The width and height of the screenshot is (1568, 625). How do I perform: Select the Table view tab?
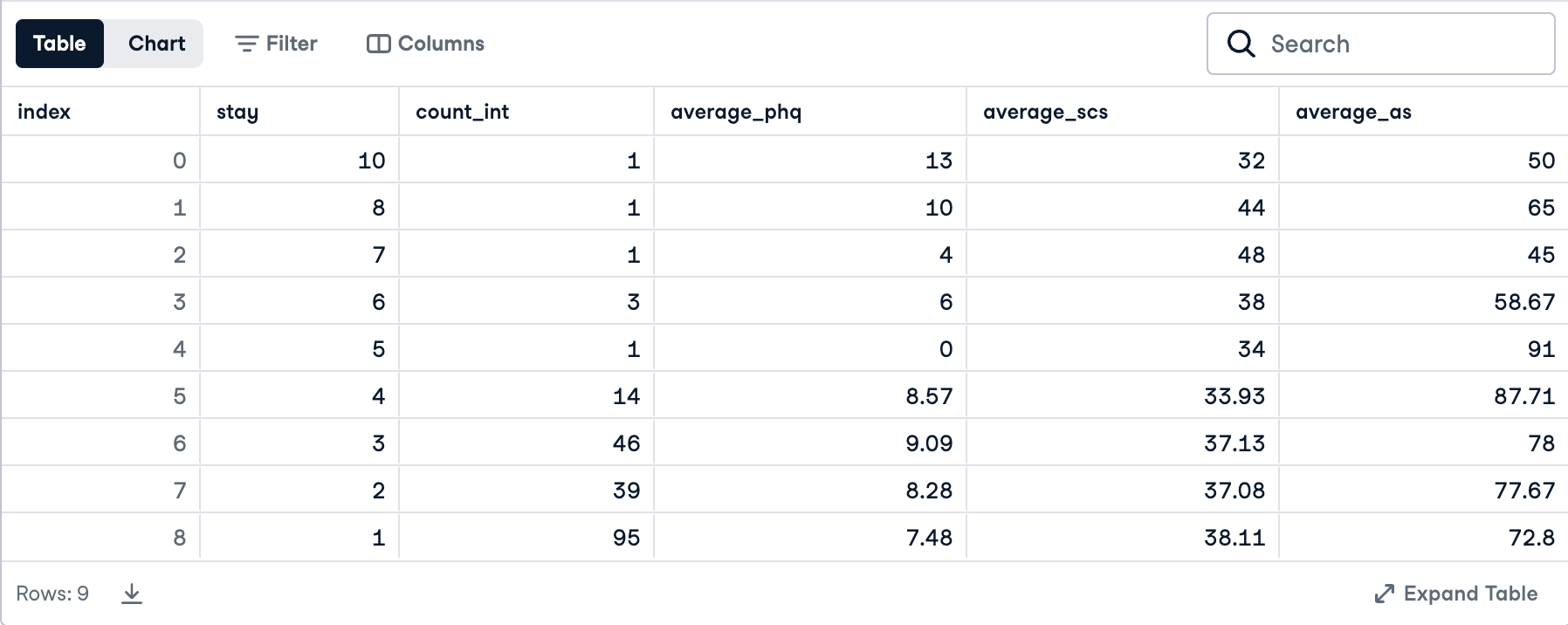[x=59, y=44]
